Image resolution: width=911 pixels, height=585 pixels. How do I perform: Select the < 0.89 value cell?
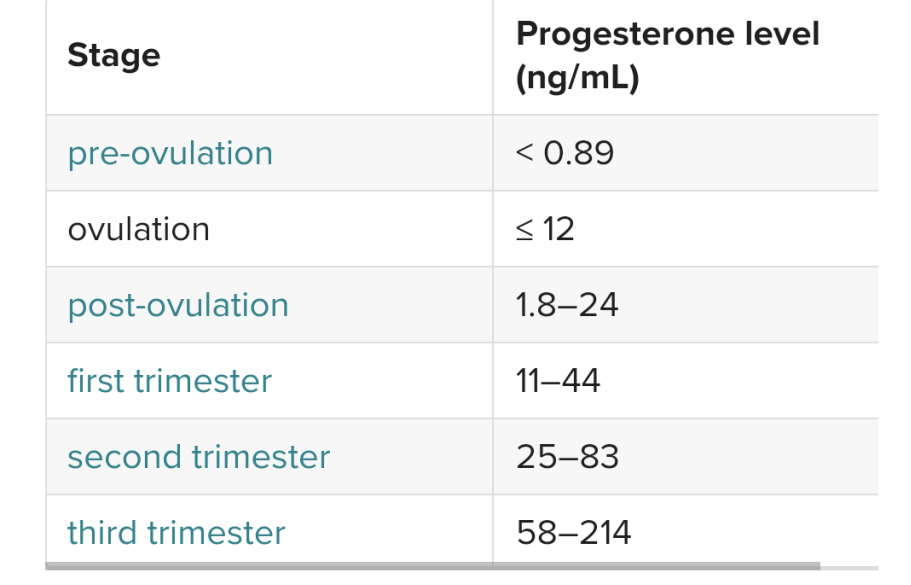[x=686, y=153]
